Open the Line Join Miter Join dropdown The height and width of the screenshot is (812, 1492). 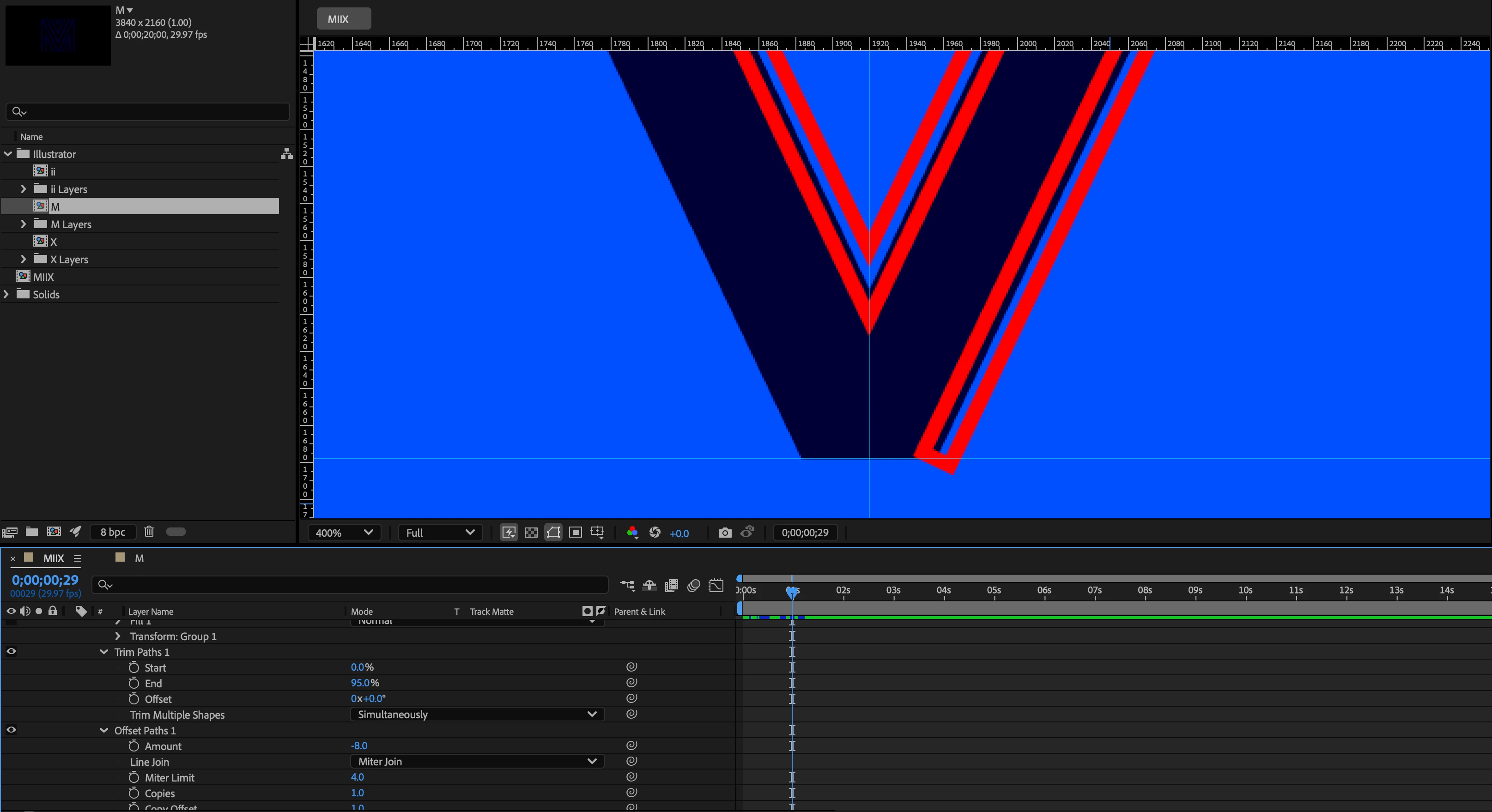[477, 762]
